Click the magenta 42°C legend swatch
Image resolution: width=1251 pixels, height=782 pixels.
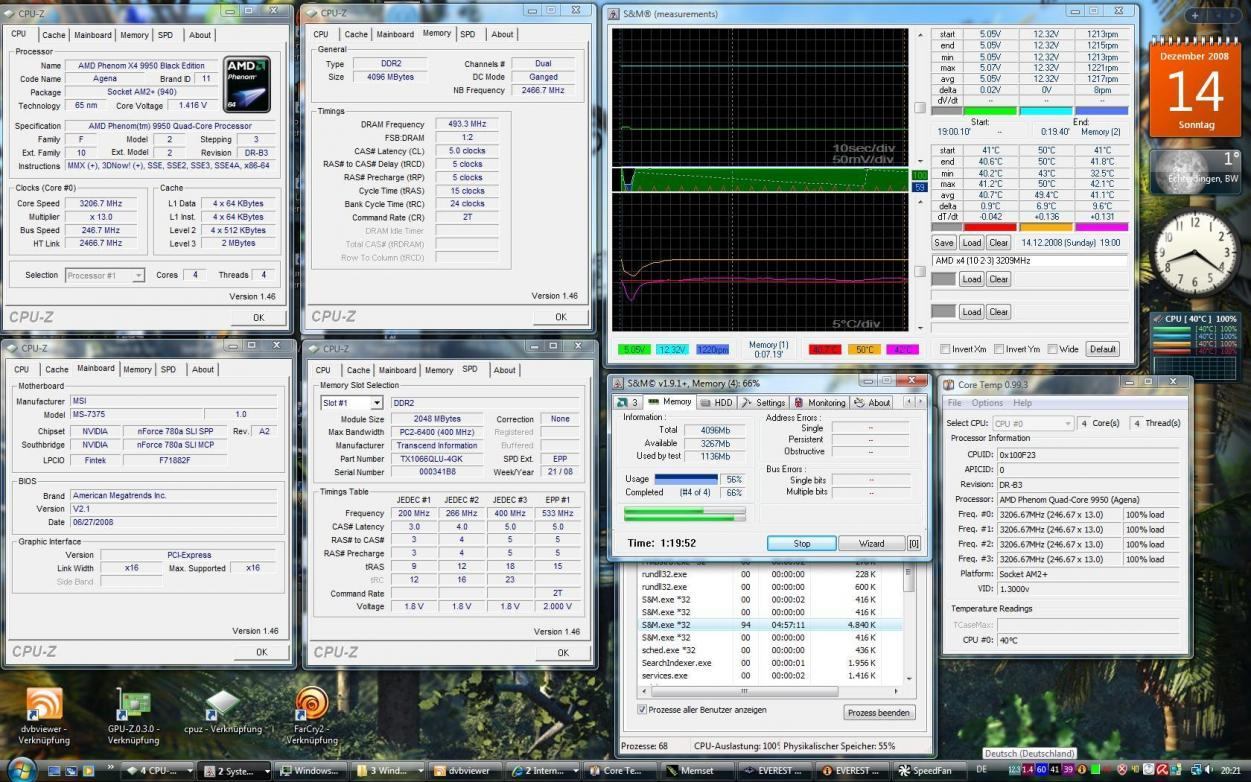coord(903,349)
